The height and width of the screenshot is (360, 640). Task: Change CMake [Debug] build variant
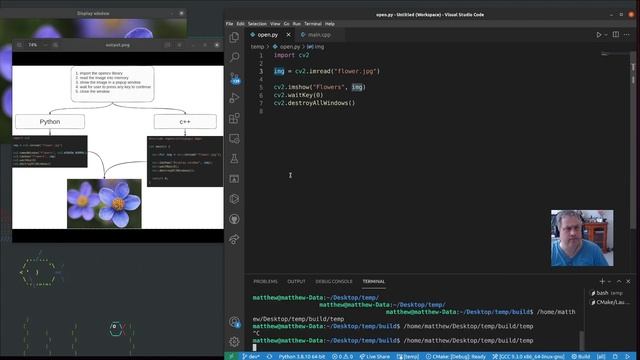pyautogui.click(x=456, y=356)
